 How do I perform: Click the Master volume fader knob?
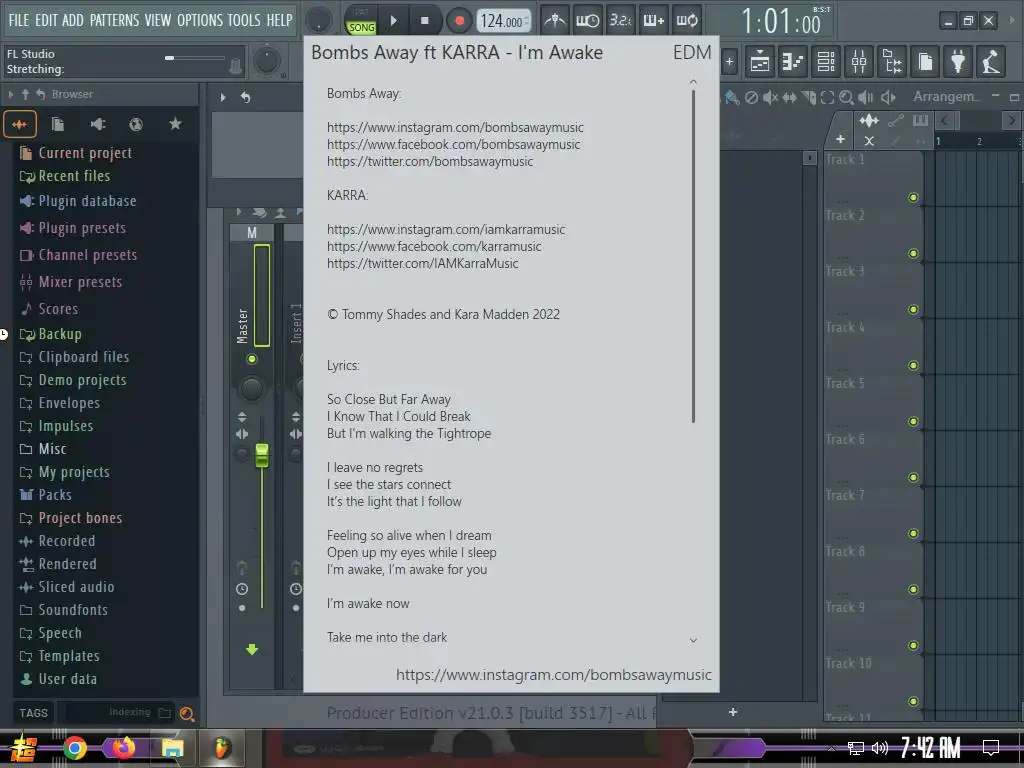coord(262,455)
